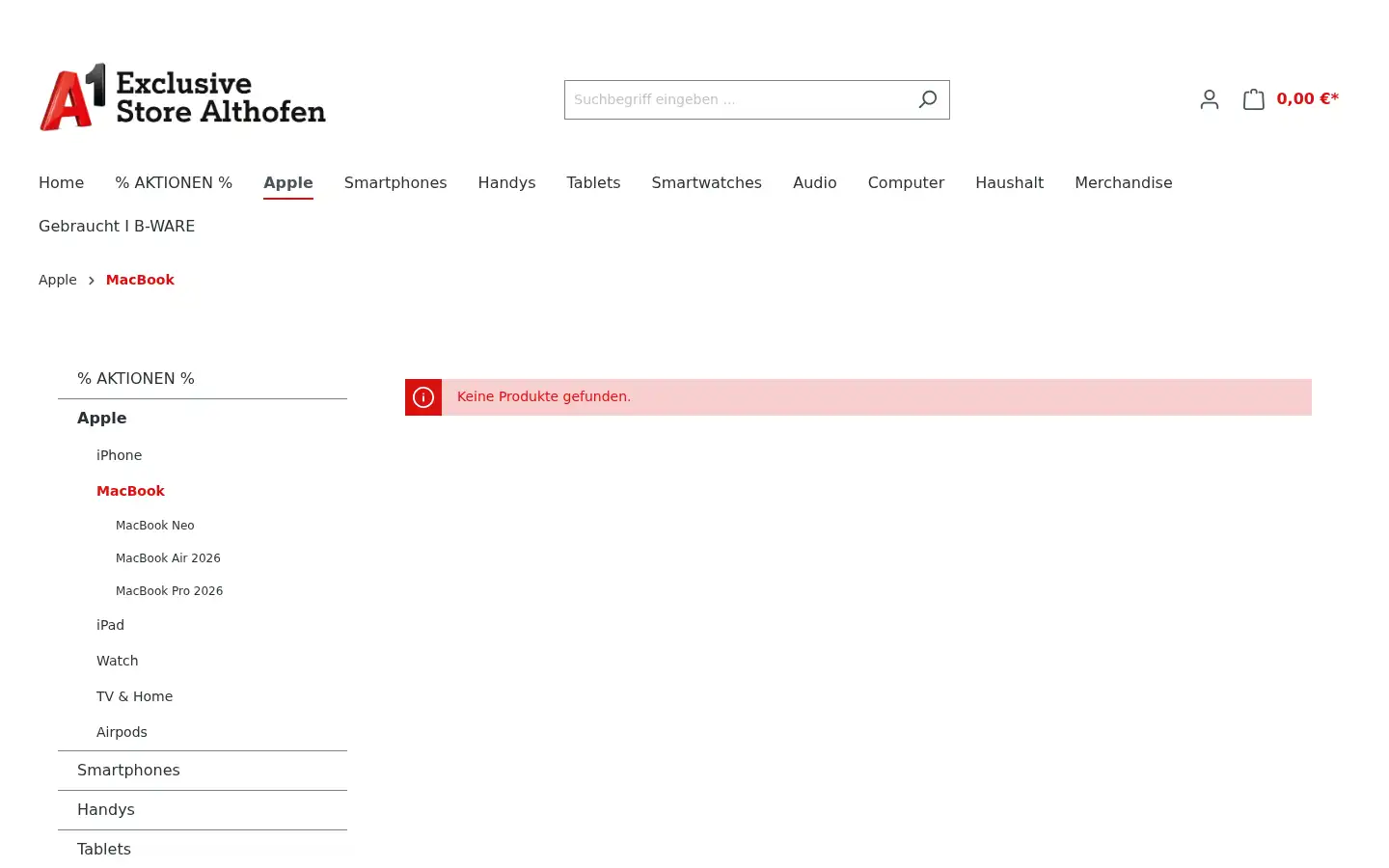Viewport: 1389px width, 868px height.
Task: Open the Computer menu item
Action: pos(906,182)
